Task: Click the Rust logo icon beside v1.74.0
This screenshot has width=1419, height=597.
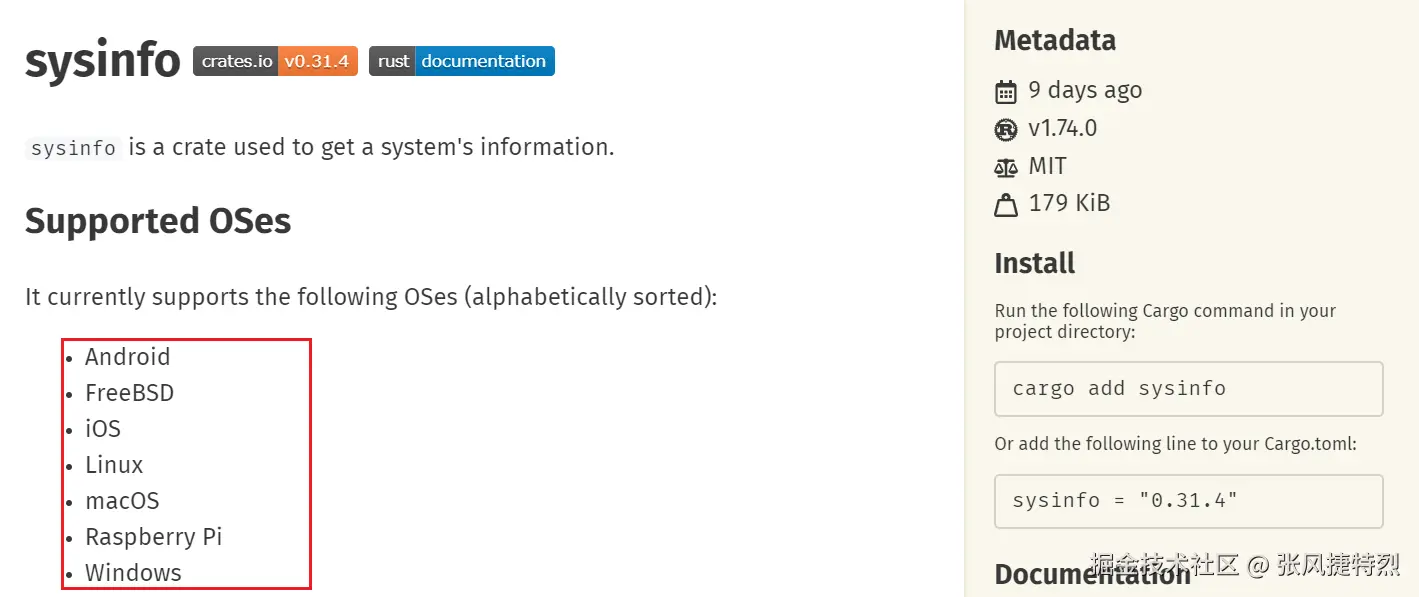Action: coord(1006,129)
